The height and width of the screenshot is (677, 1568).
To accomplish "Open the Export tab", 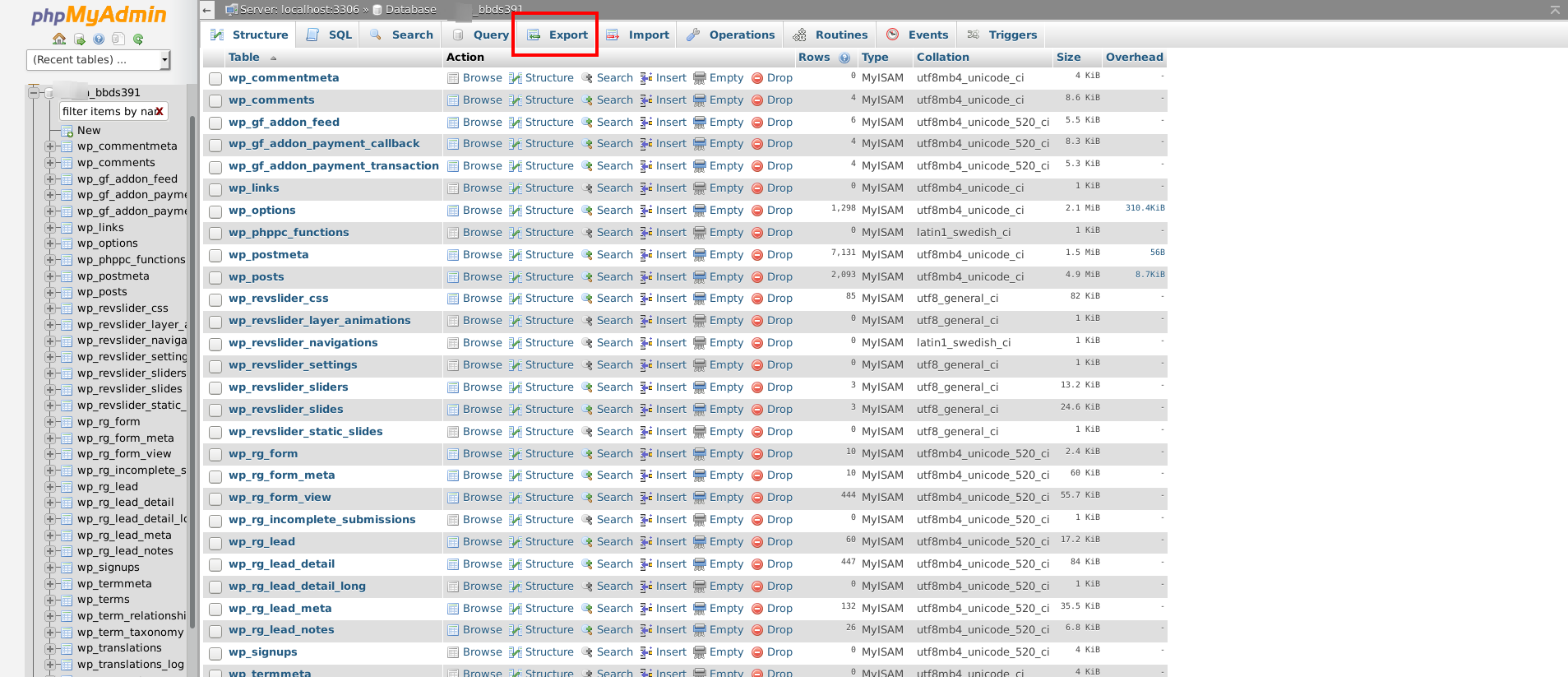I will 557,35.
